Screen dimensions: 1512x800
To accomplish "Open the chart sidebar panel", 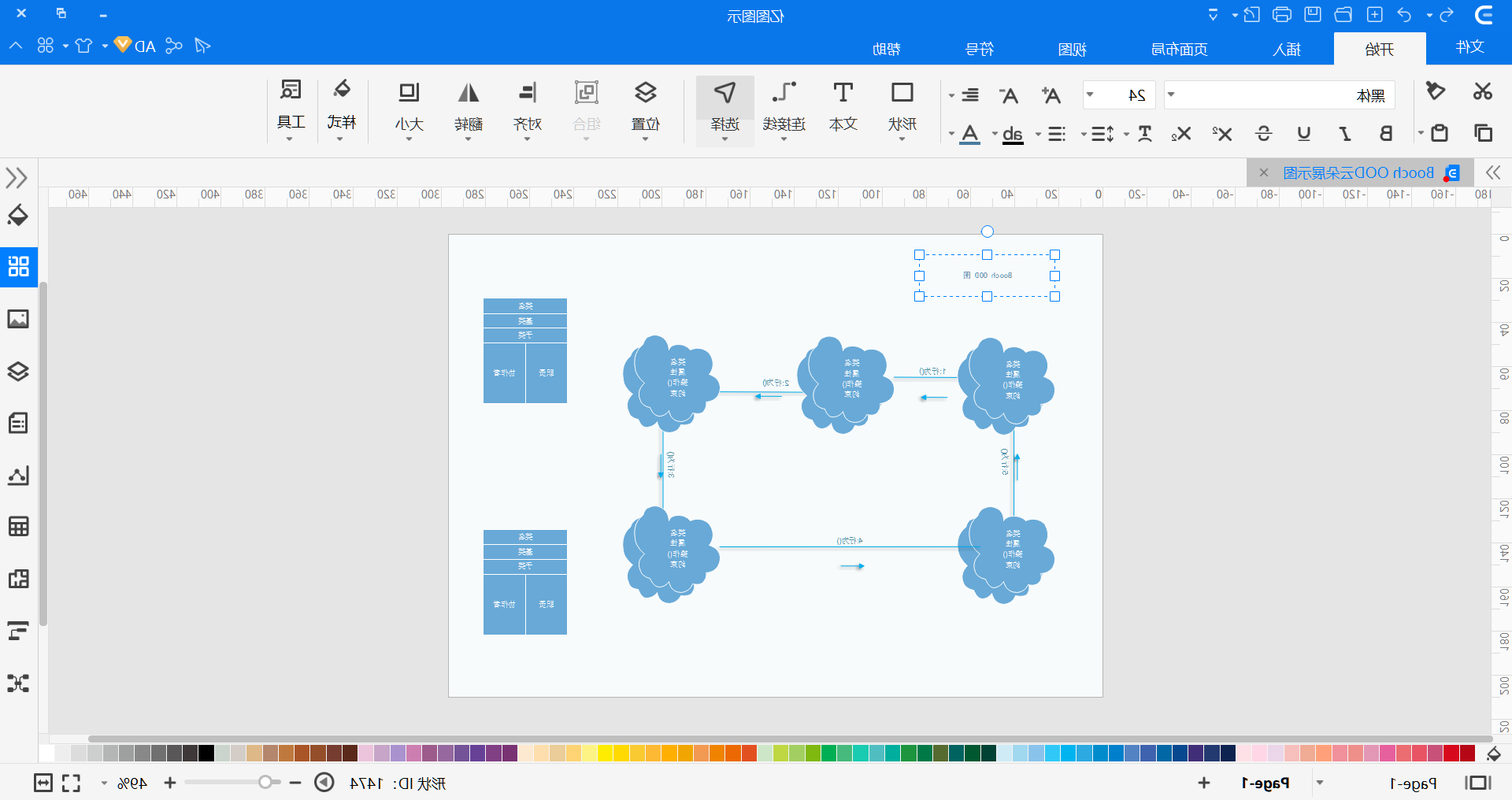I will pos(18,475).
